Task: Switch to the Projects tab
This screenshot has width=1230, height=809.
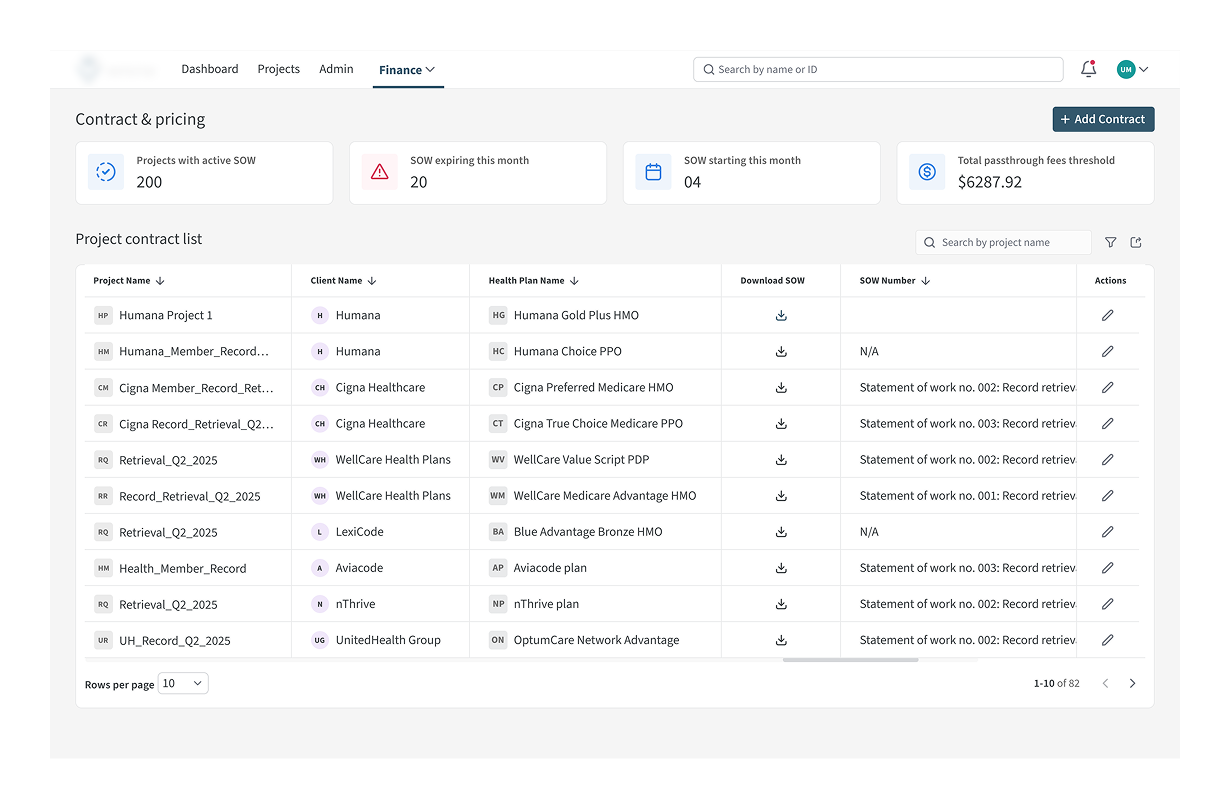Action: 278,69
